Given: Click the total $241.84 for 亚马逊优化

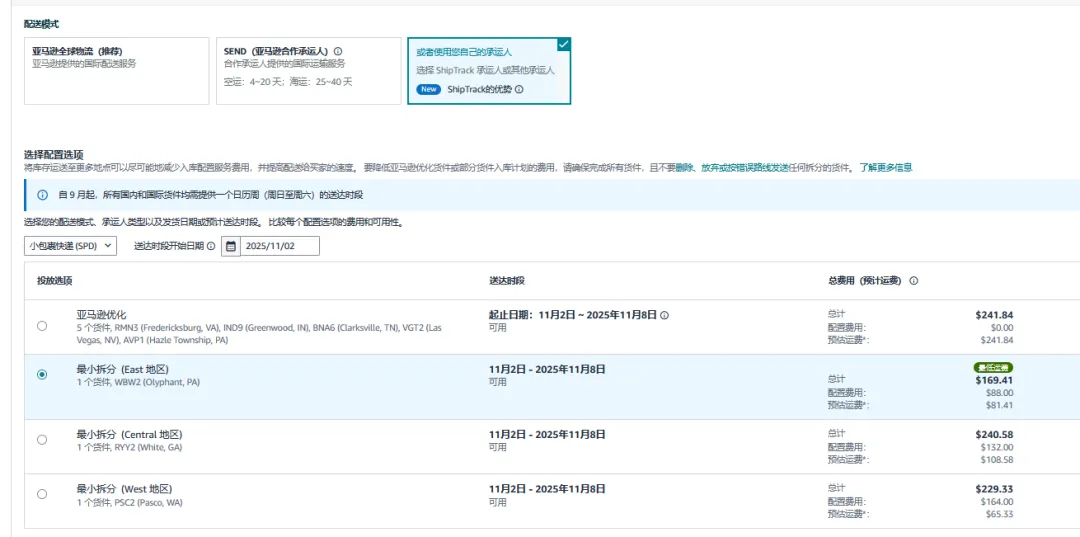Looking at the screenshot, I should [x=994, y=315].
